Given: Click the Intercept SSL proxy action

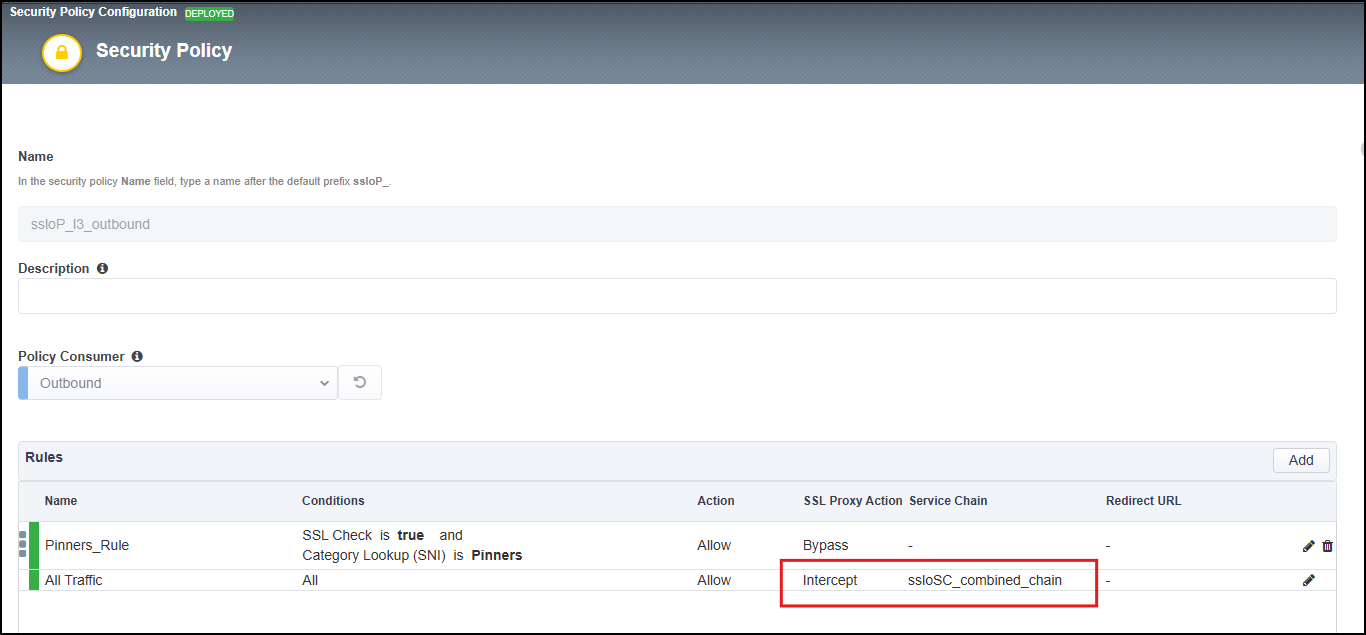Looking at the screenshot, I should [830, 580].
